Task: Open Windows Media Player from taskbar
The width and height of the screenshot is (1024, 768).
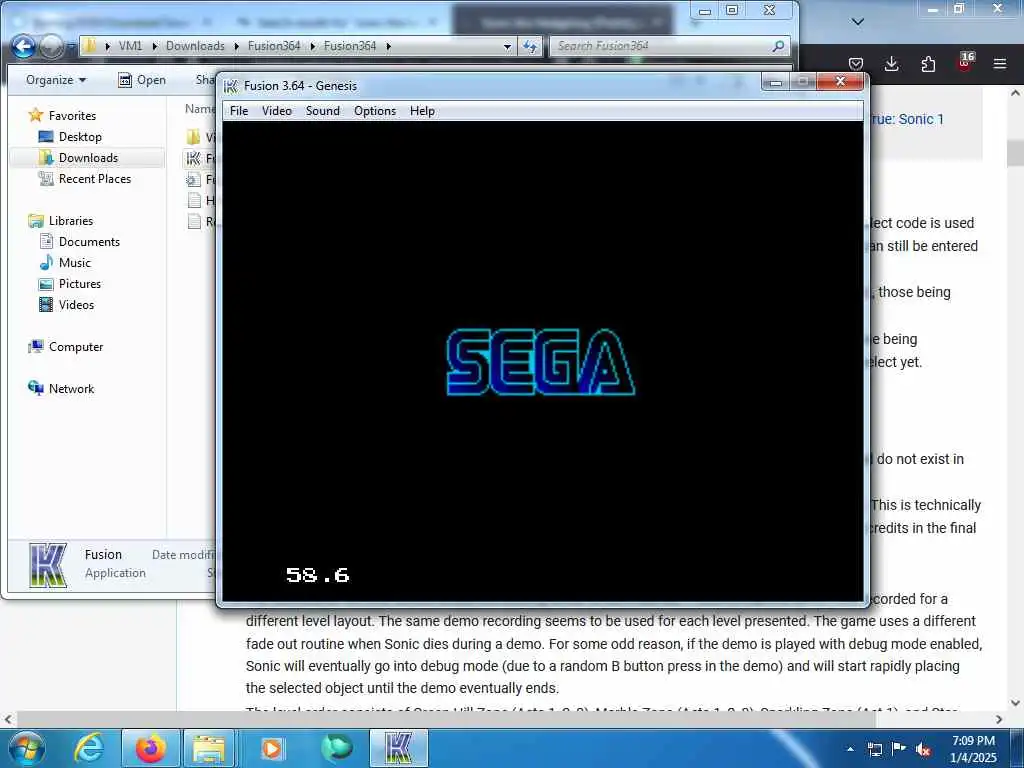Action: pyautogui.click(x=272, y=748)
